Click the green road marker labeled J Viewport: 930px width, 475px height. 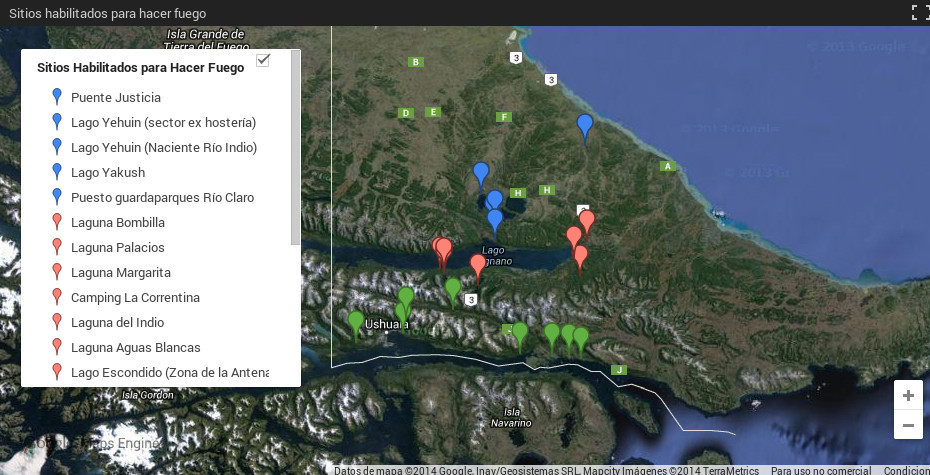(619, 370)
